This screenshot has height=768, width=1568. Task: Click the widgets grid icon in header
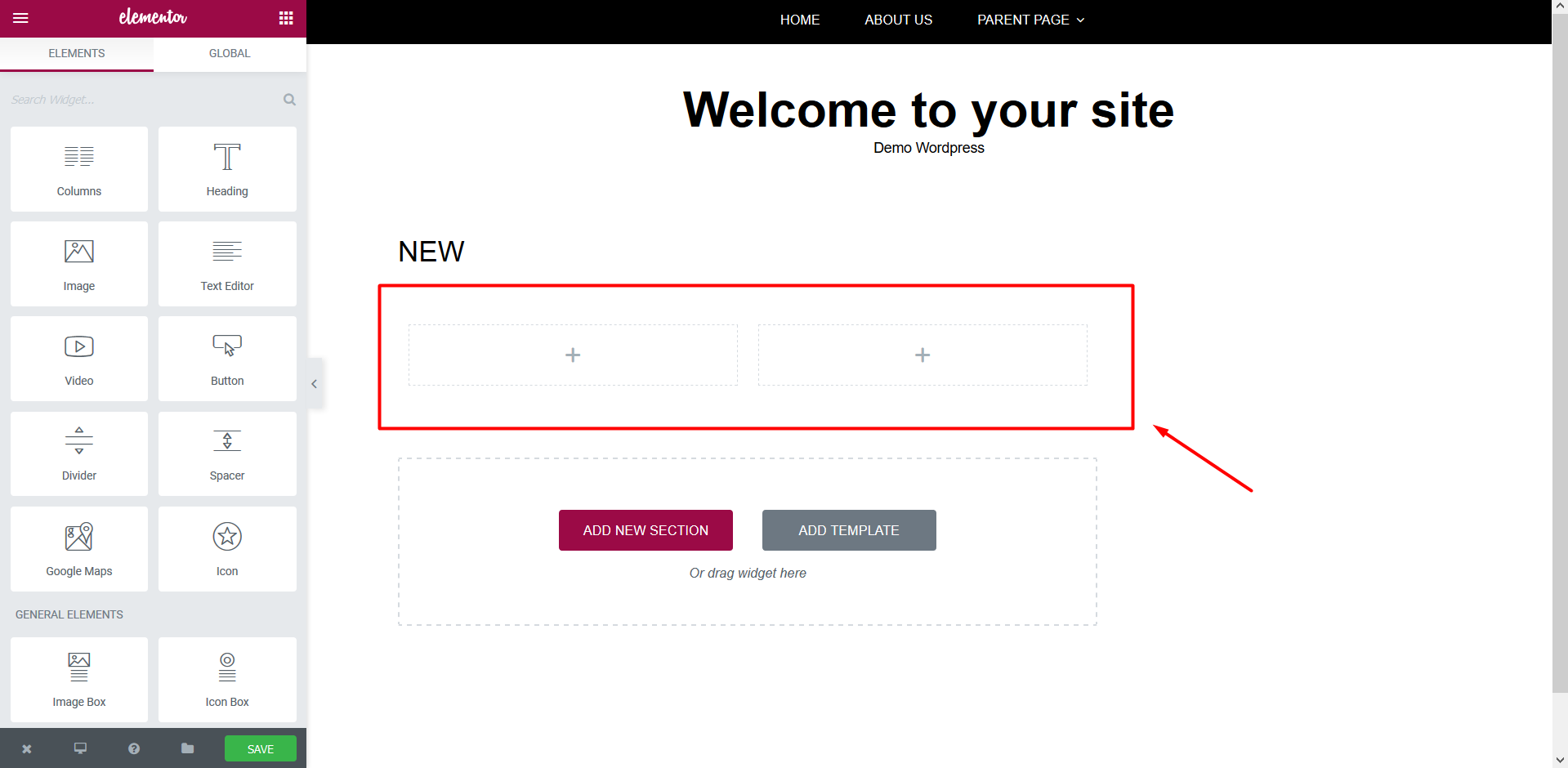pos(286,18)
